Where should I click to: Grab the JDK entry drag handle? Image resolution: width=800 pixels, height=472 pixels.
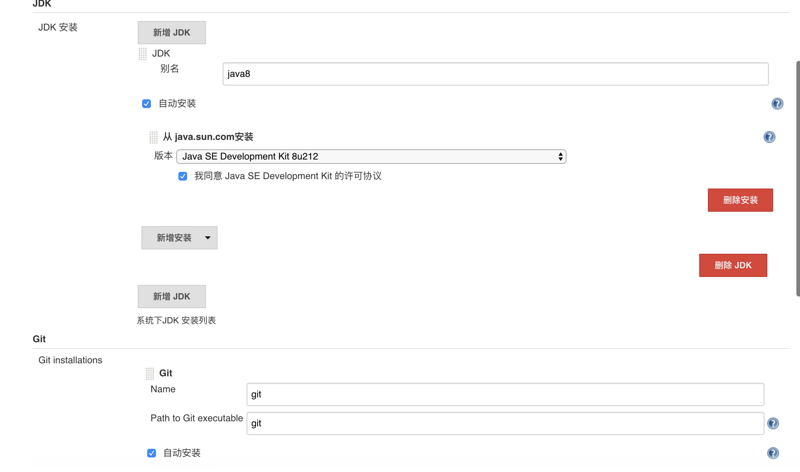(143, 54)
